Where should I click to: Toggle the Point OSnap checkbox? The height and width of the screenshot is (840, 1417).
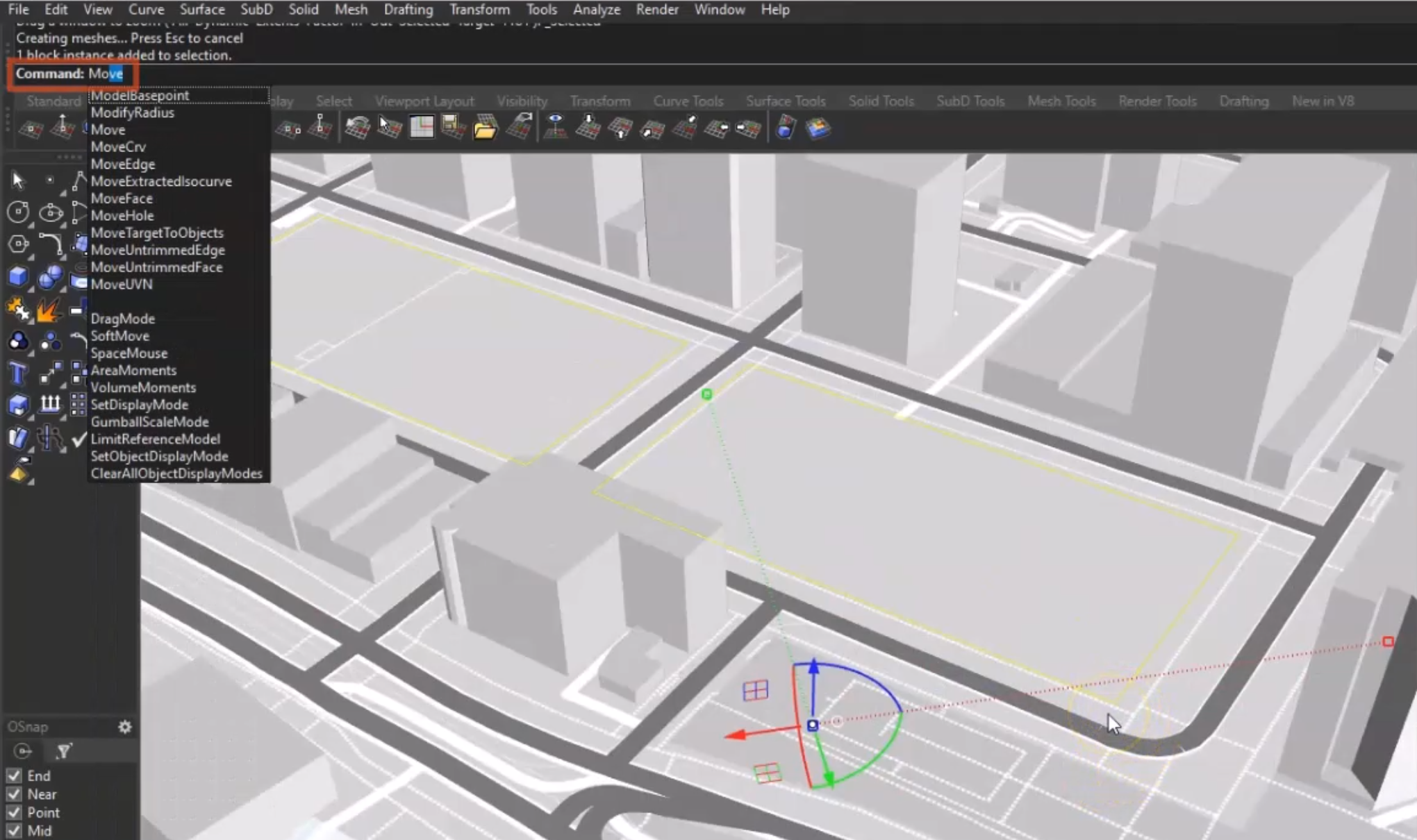(x=13, y=812)
